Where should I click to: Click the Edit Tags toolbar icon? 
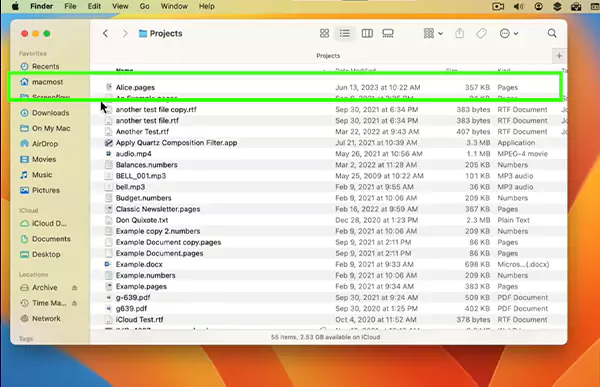481,34
